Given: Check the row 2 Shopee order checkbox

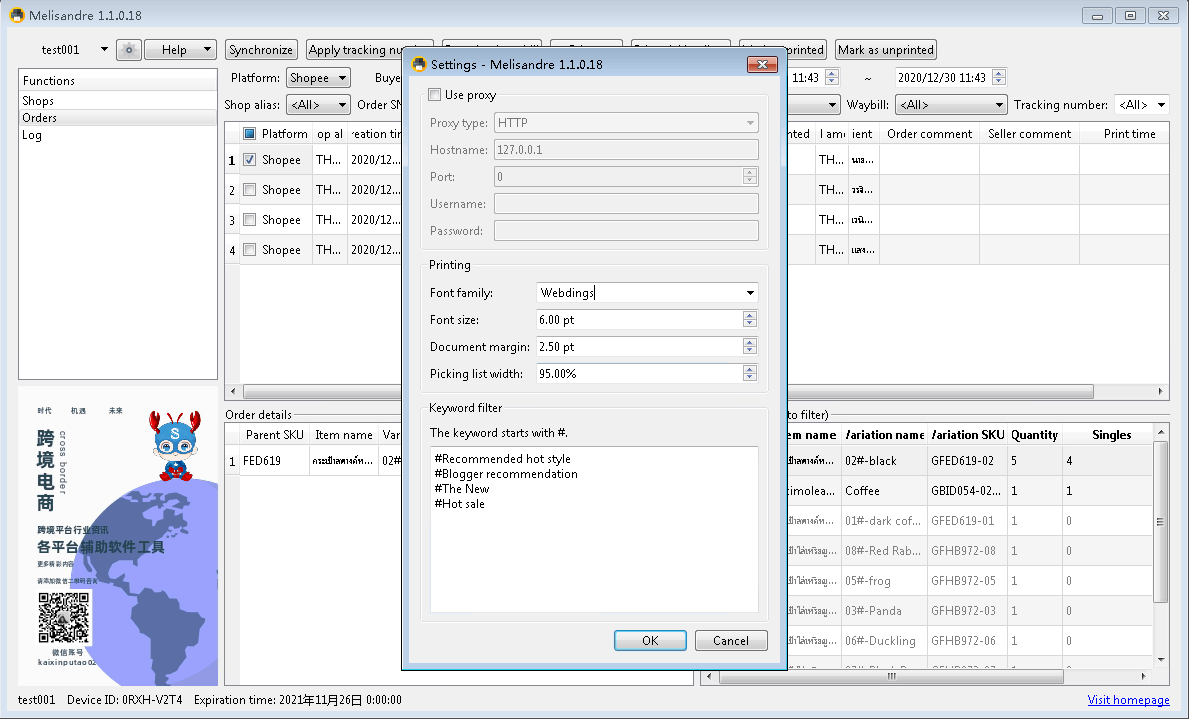Looking at the screenshot, I should pos(249,190).
